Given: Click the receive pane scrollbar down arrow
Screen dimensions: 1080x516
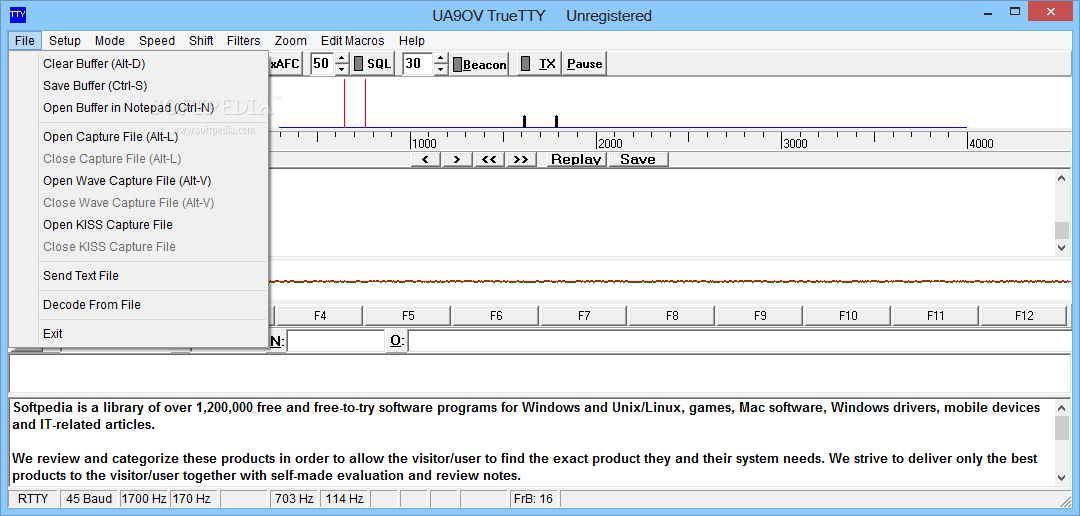Looking at the screenshot, I should pyautogui.click(x=1062, y=247).
